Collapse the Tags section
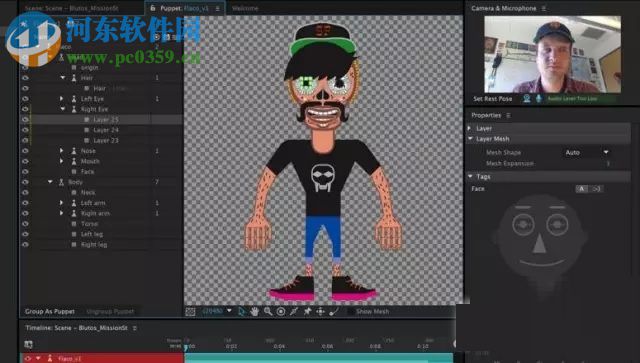 [x=470, y=176]
